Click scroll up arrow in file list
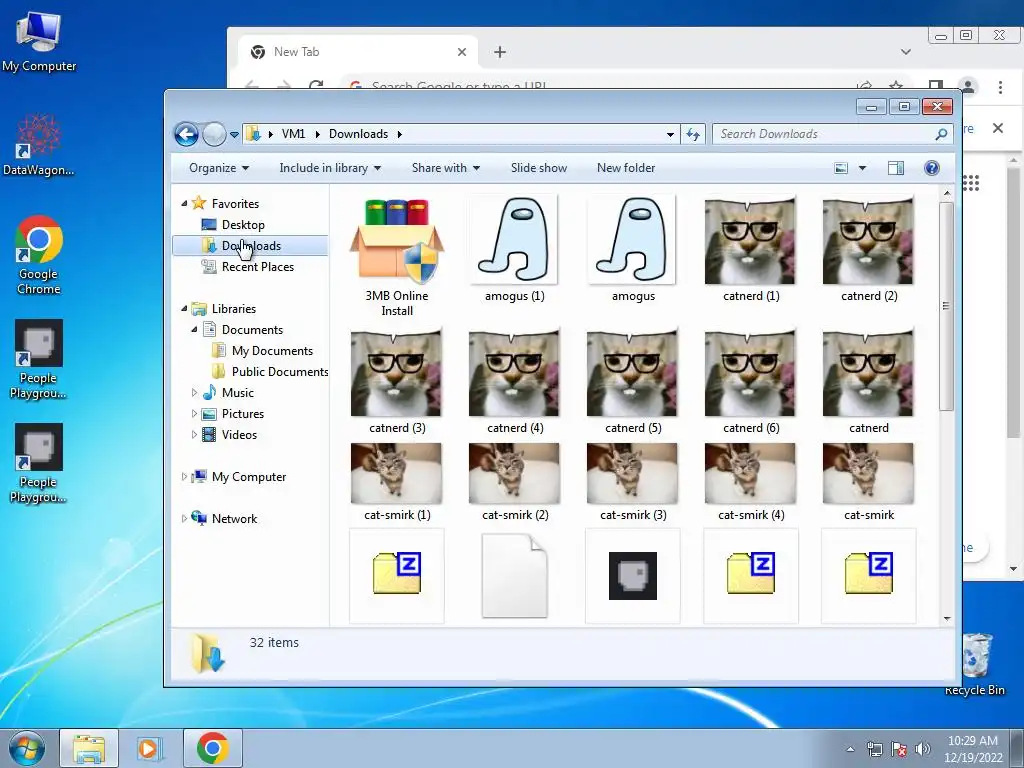 coord(947,194)
